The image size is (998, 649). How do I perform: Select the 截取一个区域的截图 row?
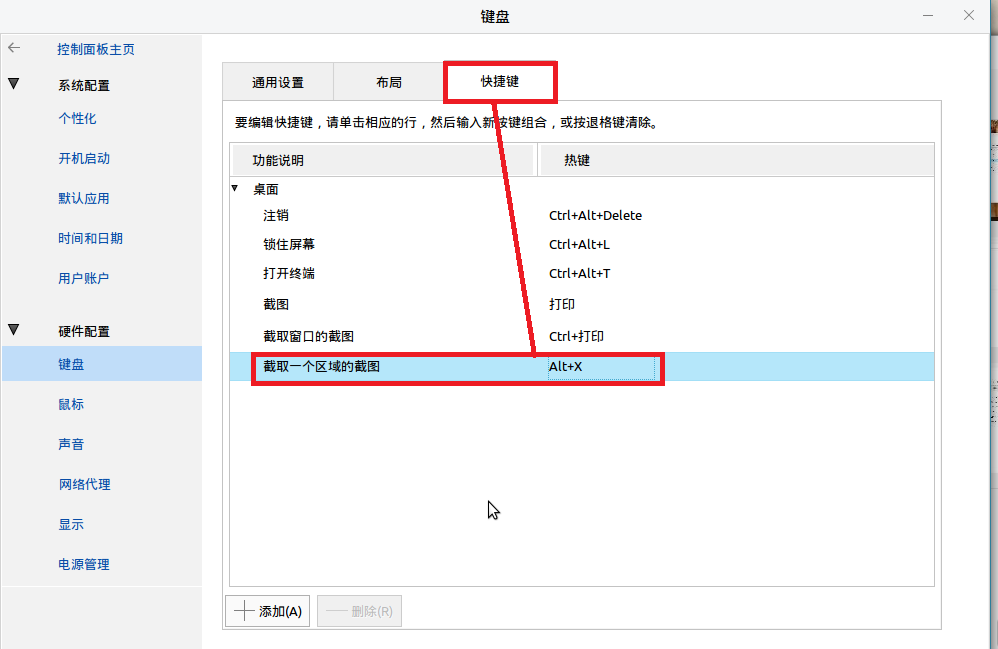coord(582,366)
